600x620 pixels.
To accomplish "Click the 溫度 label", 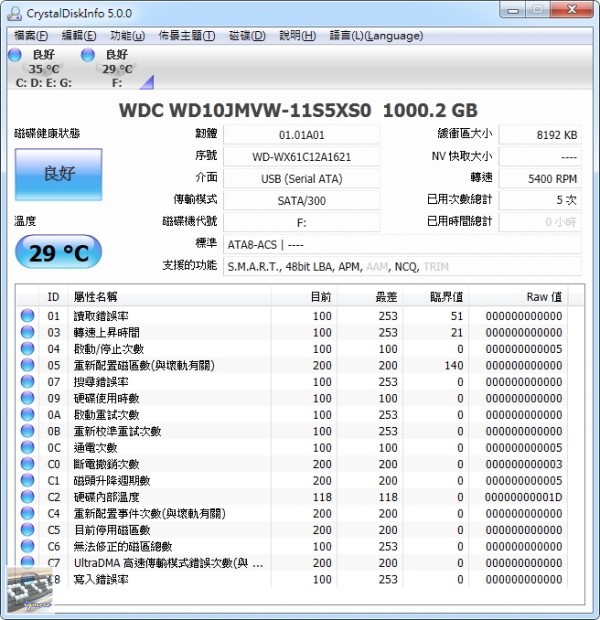I will click(25, 221).
